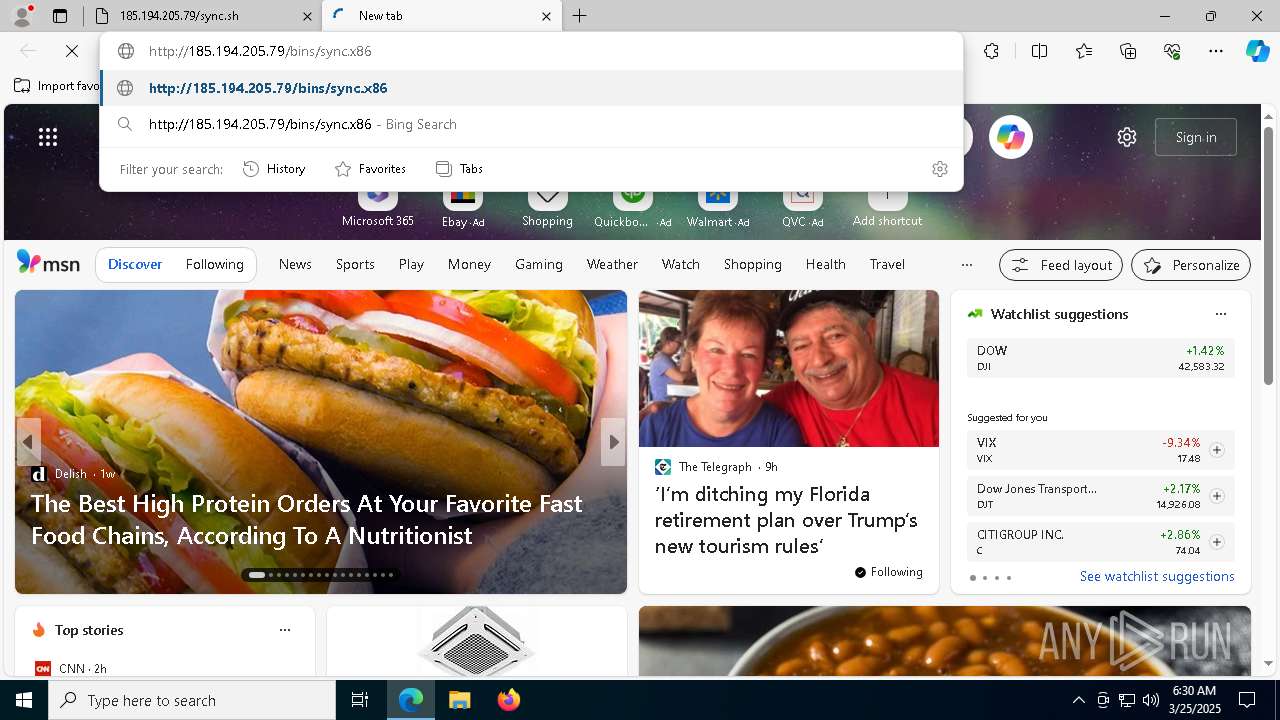Open search suggestions settings gear
1280x720 pixels.
coord(939,169)
